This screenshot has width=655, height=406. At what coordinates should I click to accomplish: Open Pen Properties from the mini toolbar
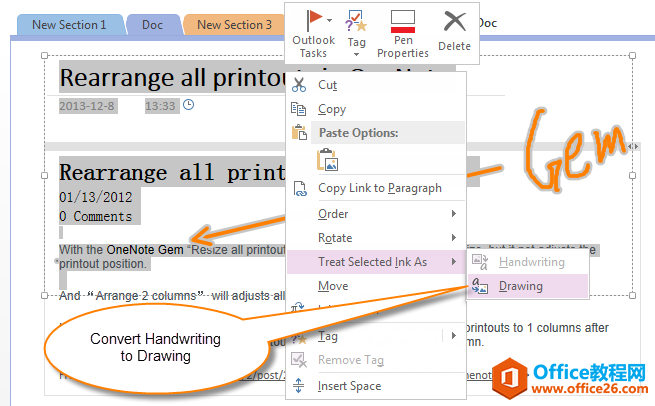click(x=403, y=32)
